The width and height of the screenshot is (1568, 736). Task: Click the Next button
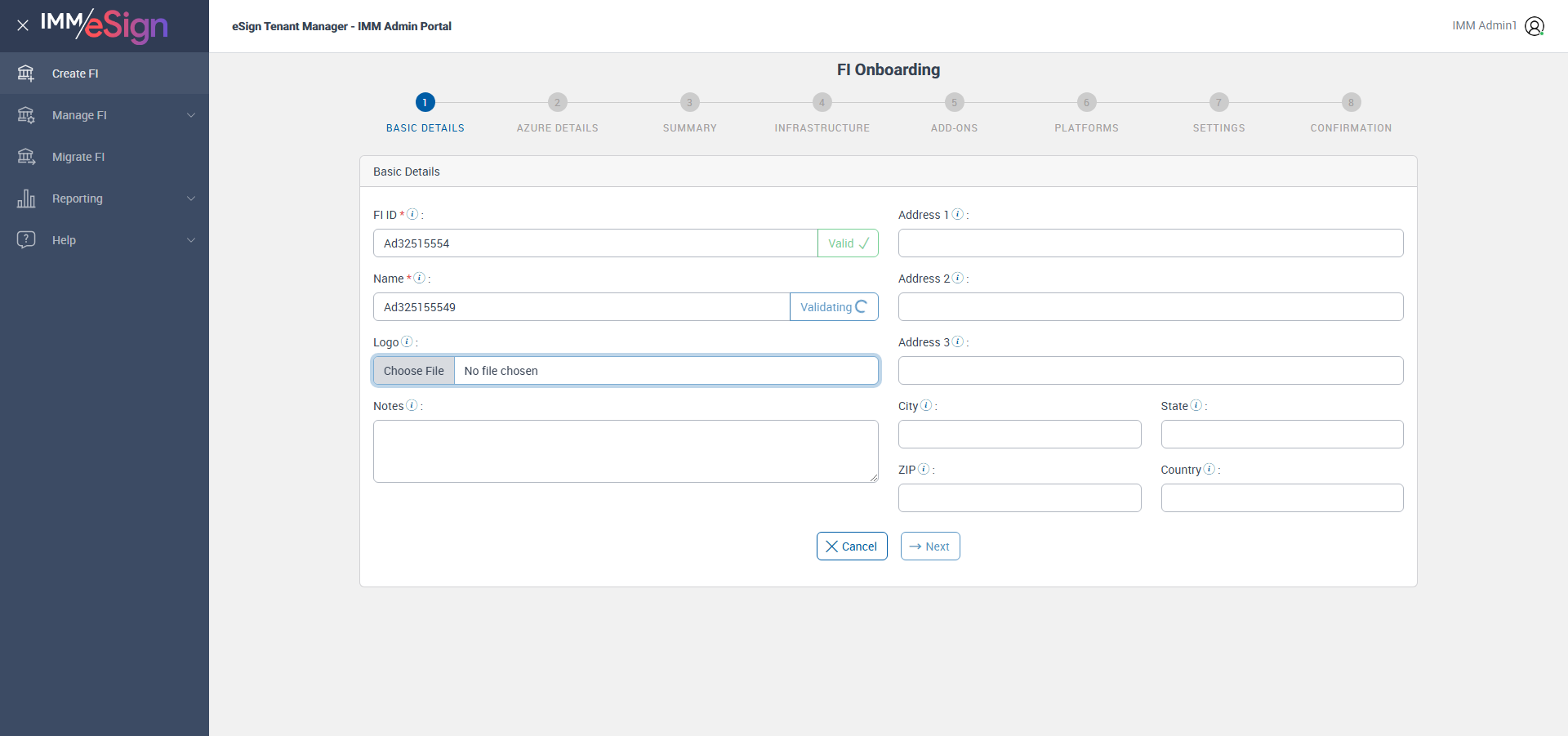930,546
